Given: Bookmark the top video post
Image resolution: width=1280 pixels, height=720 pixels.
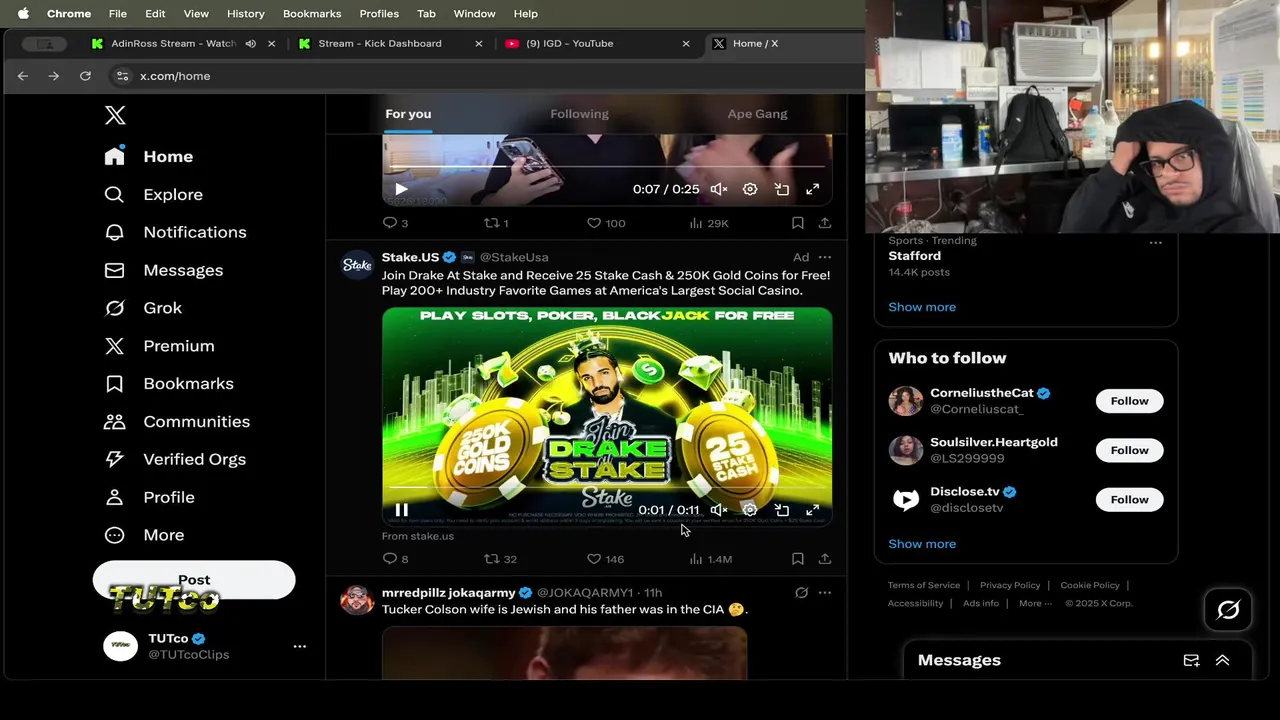Looking at the screenshot, I should (797, 223).
